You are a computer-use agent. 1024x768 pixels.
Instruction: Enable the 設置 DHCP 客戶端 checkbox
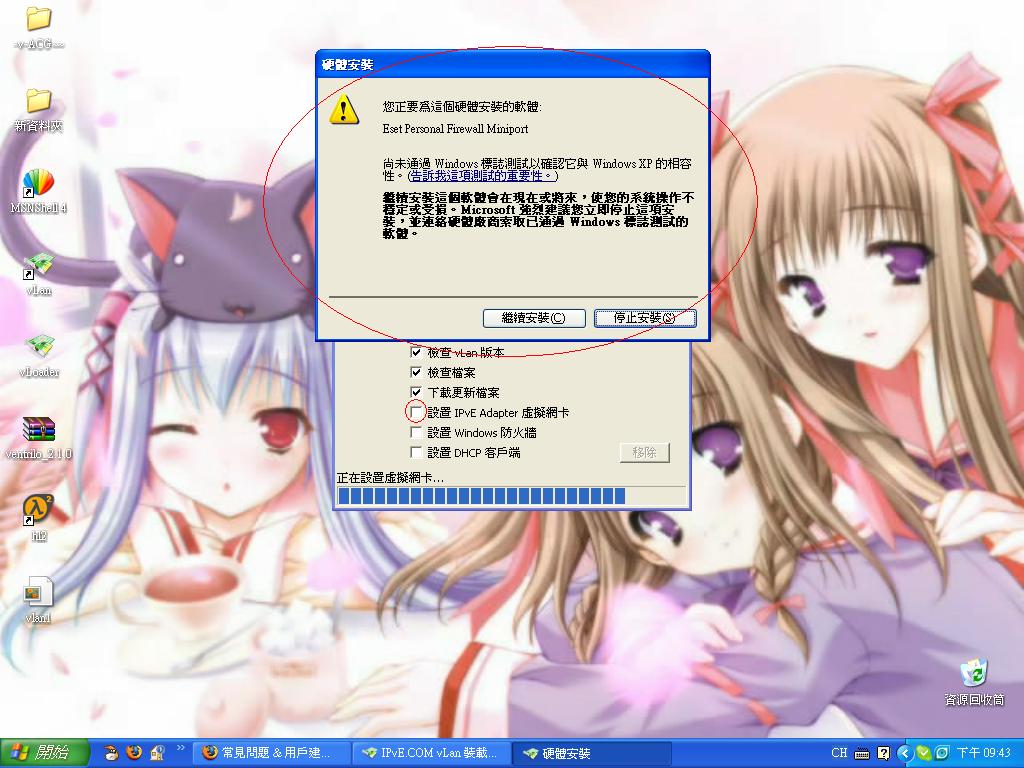point(417,452)
